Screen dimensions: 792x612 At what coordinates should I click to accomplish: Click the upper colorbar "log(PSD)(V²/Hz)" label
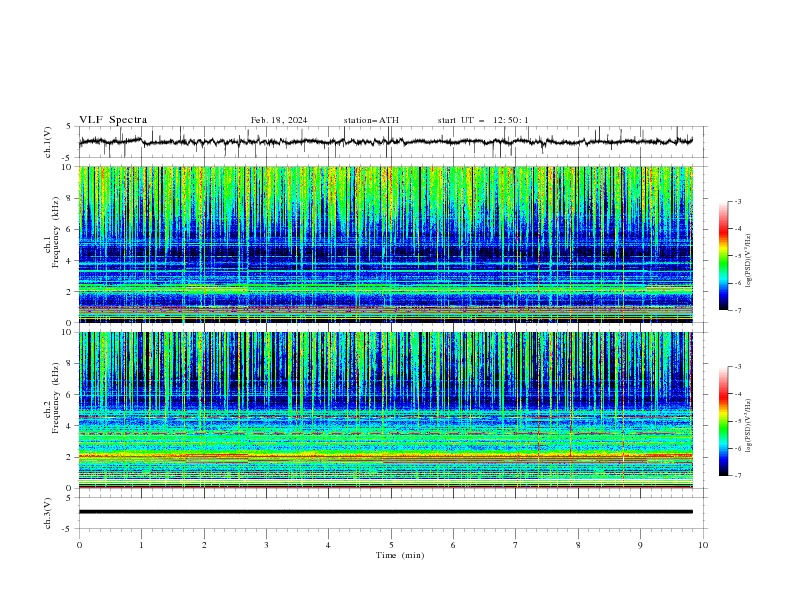click(749, 261)
